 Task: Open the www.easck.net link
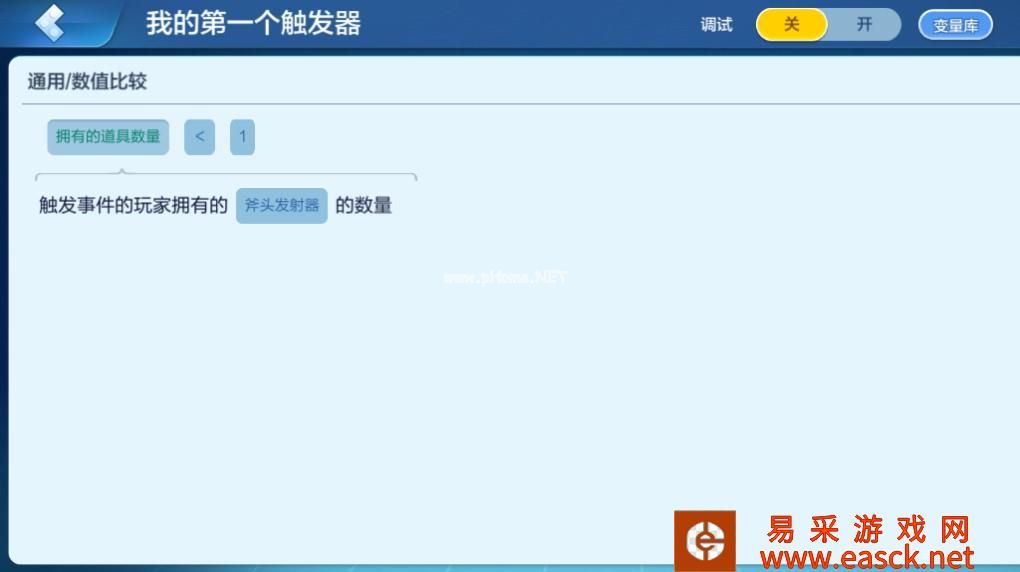pos(866,557)
